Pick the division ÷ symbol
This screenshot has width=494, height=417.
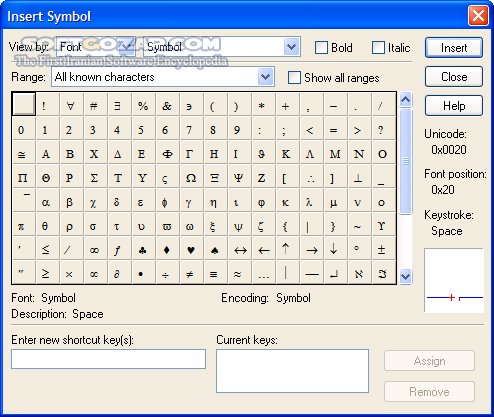click(168, 272)
